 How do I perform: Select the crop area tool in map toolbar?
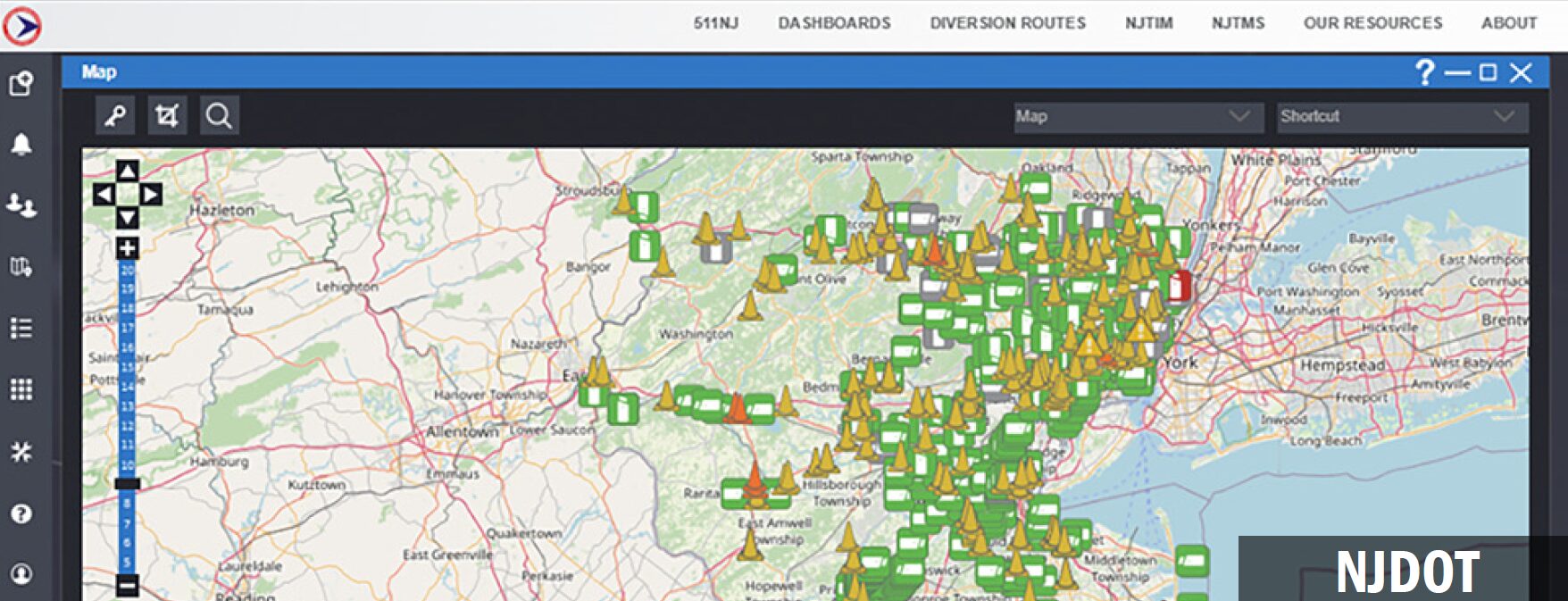coord(167,115)
